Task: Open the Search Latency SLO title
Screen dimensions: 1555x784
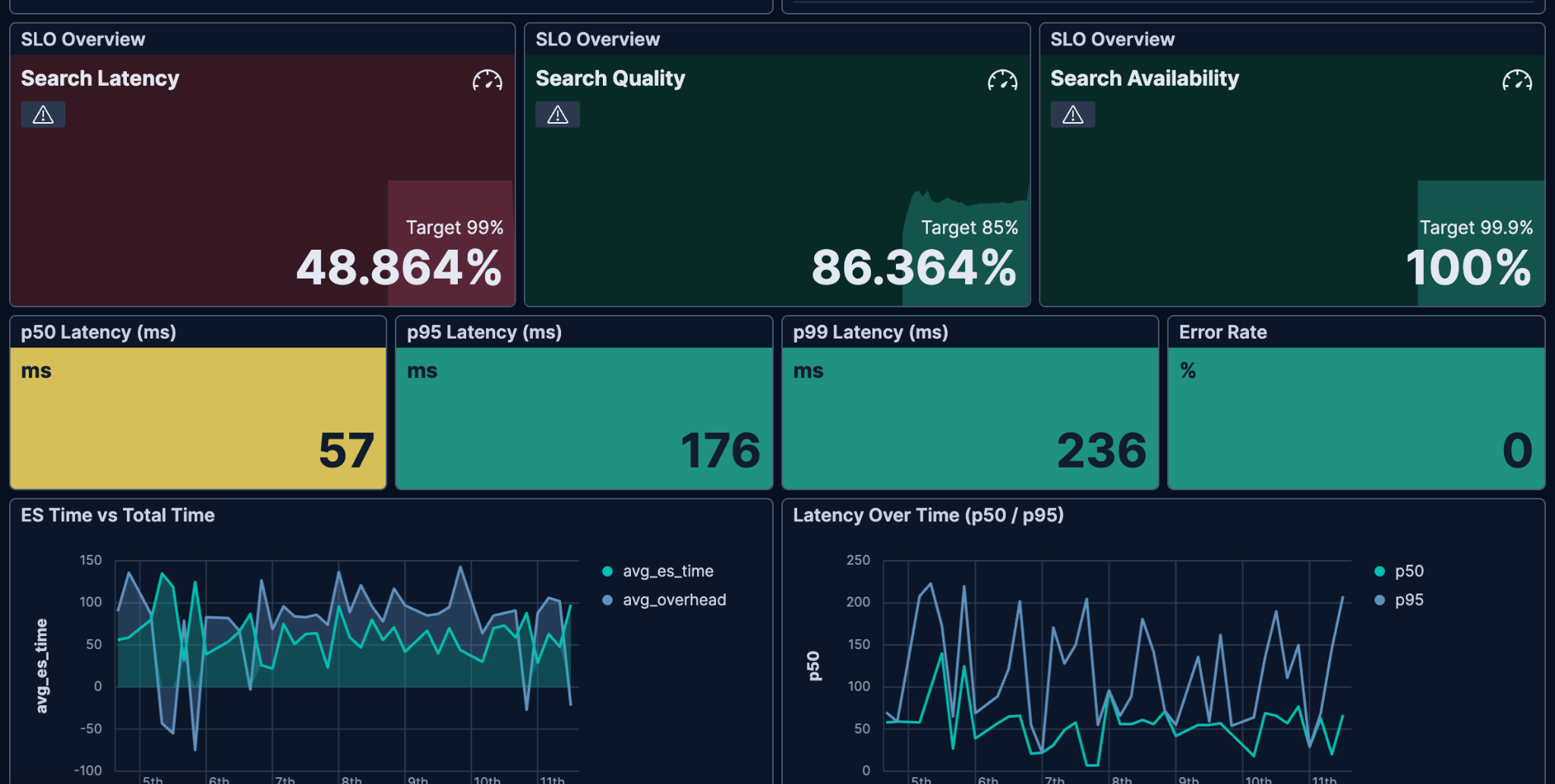Action: coord(100,79)
